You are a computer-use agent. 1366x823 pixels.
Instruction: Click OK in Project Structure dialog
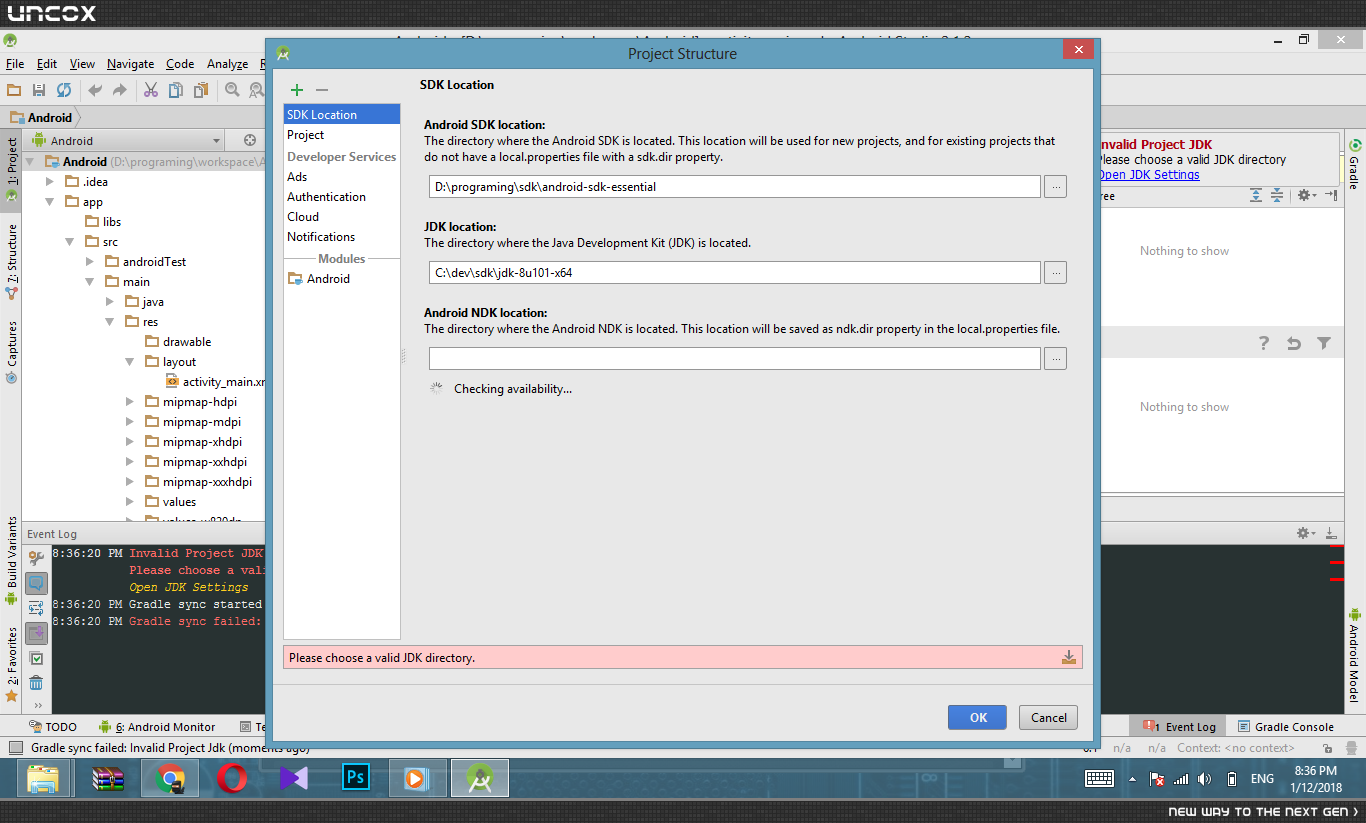978,717
